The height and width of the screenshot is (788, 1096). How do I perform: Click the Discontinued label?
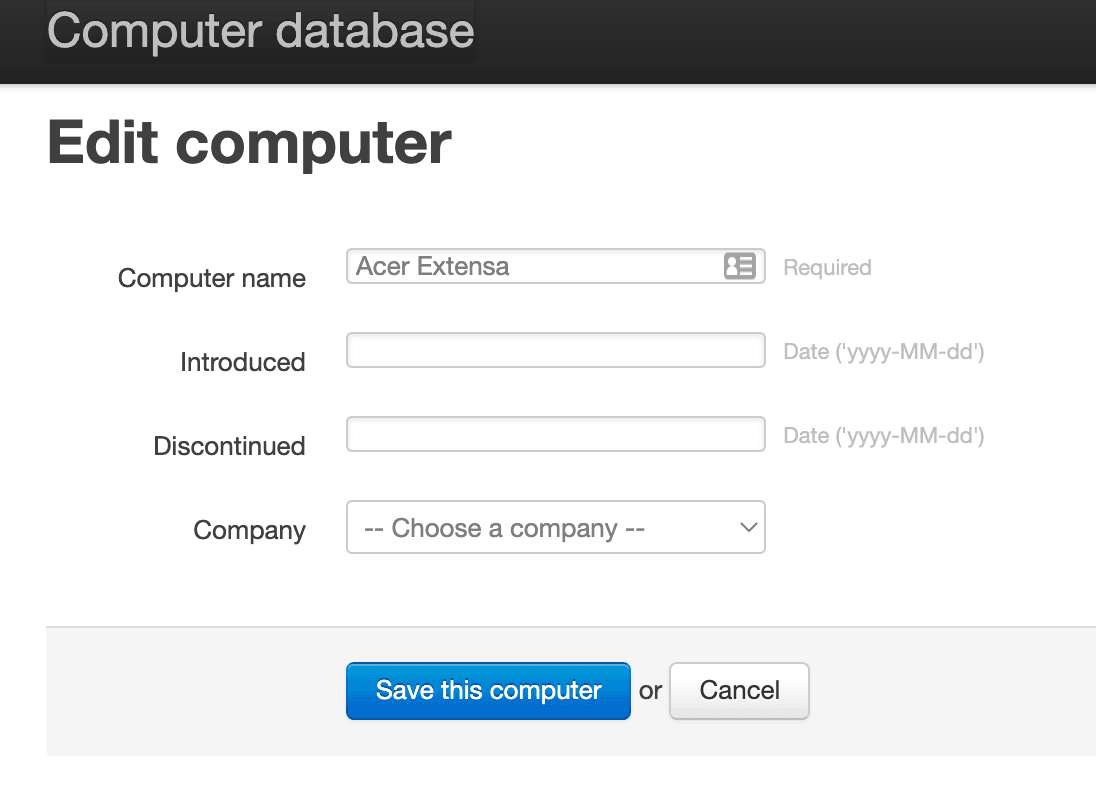(x=229, y=446)
